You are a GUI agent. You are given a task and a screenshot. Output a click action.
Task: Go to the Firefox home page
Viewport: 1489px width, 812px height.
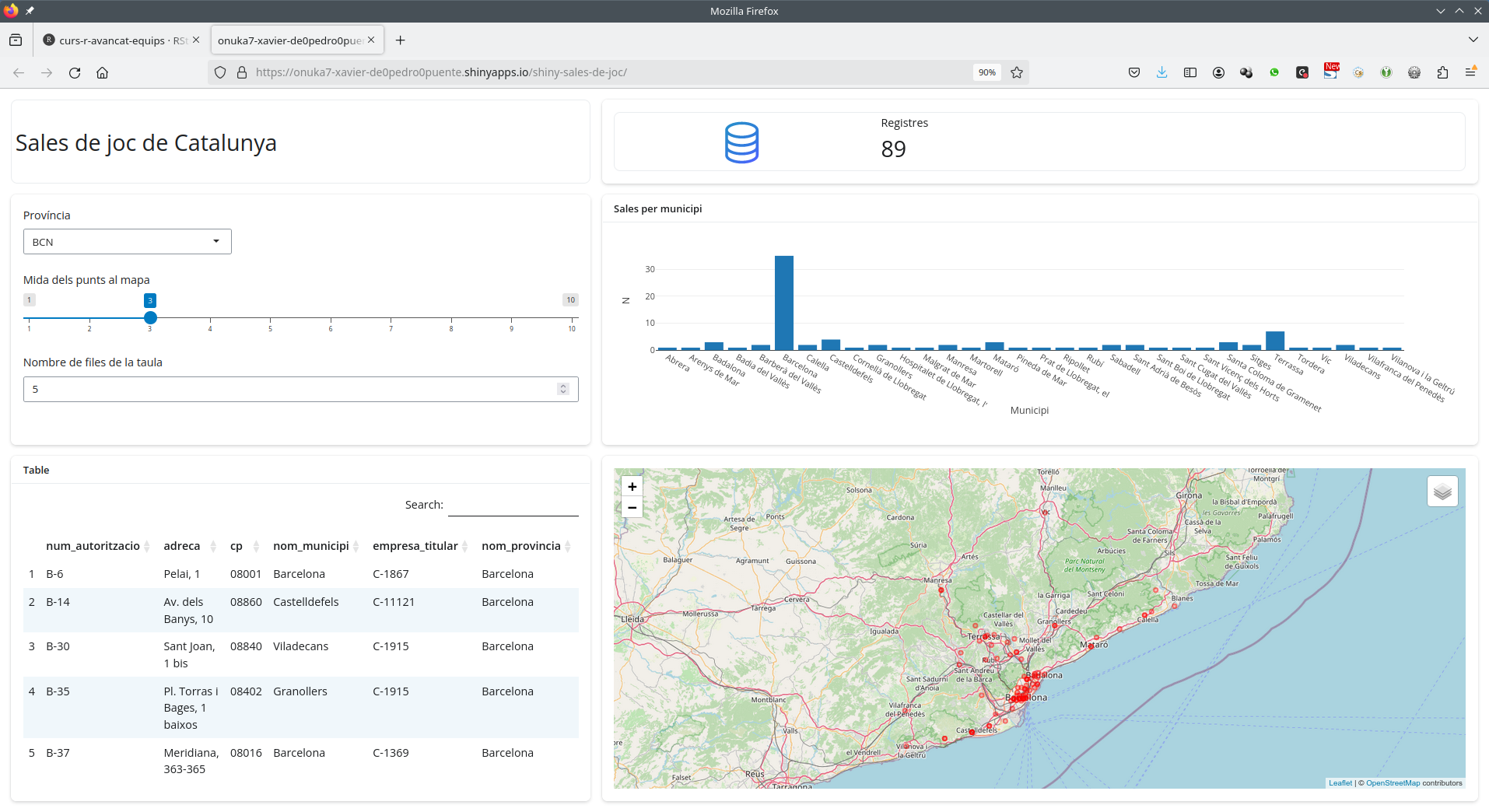click(102, 72)
